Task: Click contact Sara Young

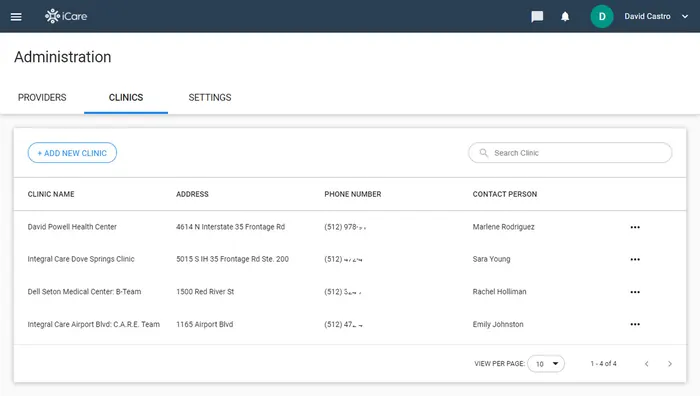Action: point(492,259)
